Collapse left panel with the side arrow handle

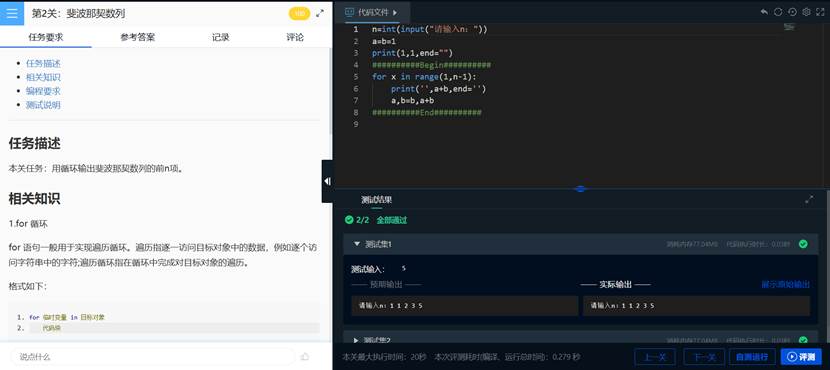coord(327,181)
